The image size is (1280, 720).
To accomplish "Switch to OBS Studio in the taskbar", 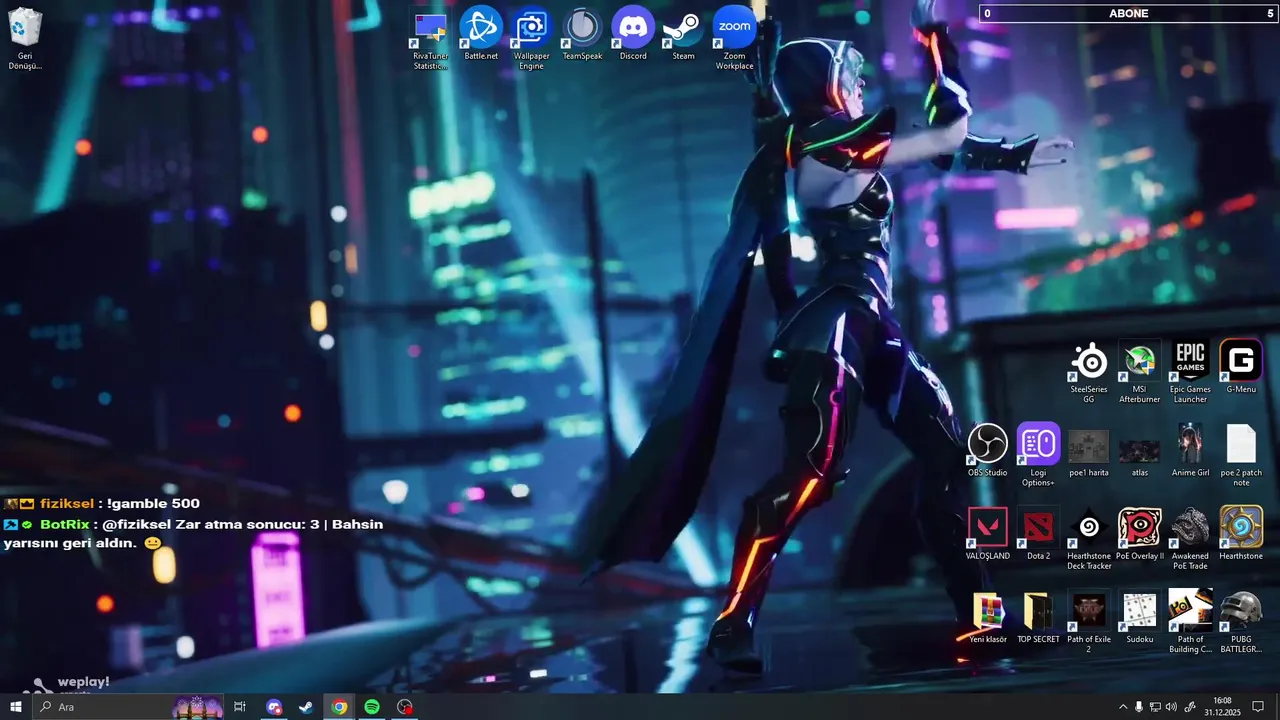I will [404, 707].
